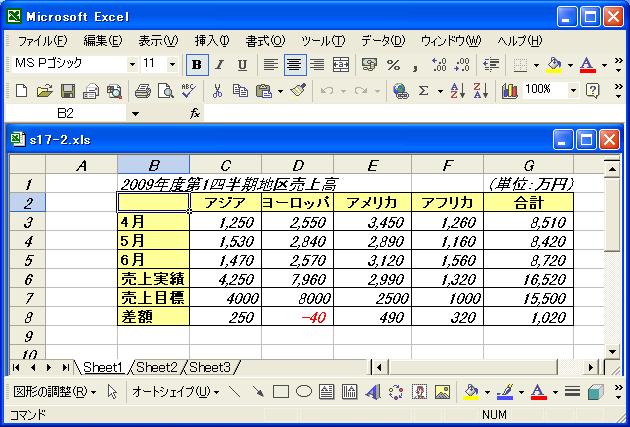Viewport: 630px width, 427px height.
Task: Select Format Painter brush
Action: (x=298, y=91)
